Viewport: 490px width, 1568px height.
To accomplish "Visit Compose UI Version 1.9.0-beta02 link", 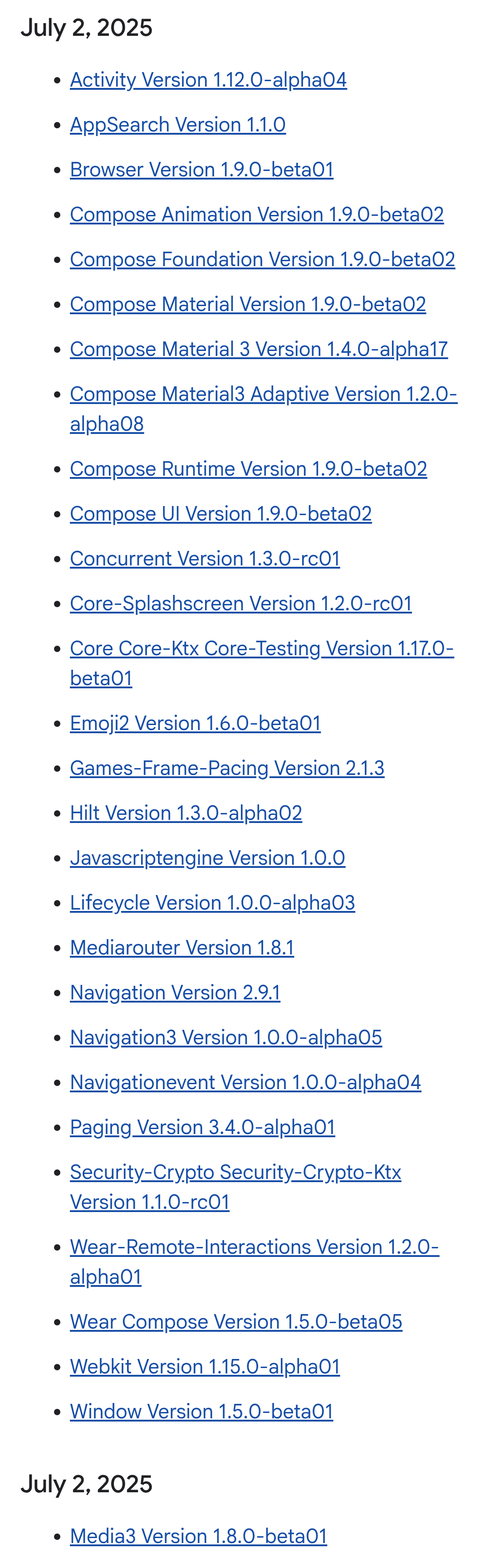I will coord(221,514).
